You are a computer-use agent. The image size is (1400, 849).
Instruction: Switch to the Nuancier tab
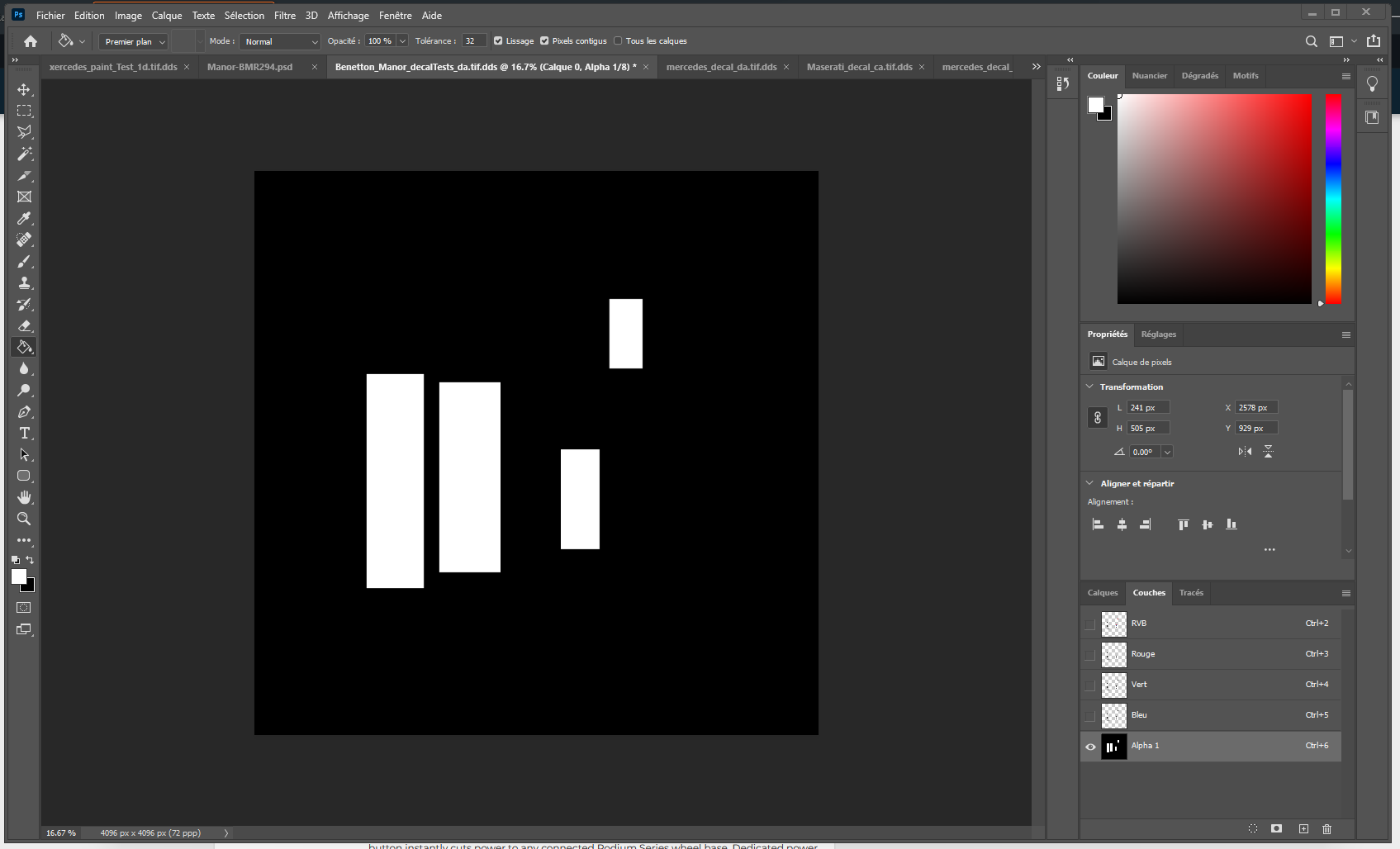[1149, 76]
